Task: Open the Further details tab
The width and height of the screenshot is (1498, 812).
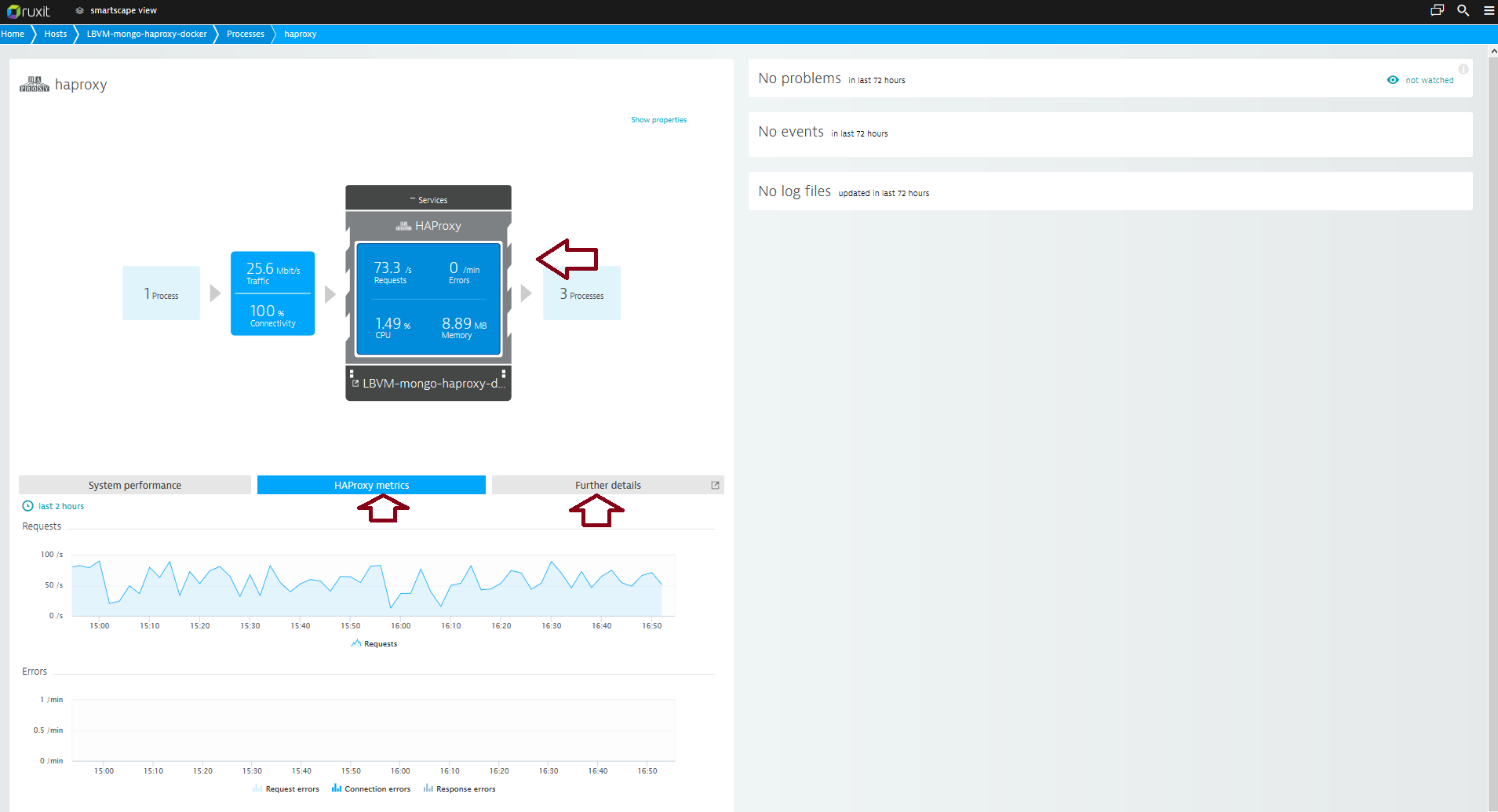Action: click(x=608, y=486)
